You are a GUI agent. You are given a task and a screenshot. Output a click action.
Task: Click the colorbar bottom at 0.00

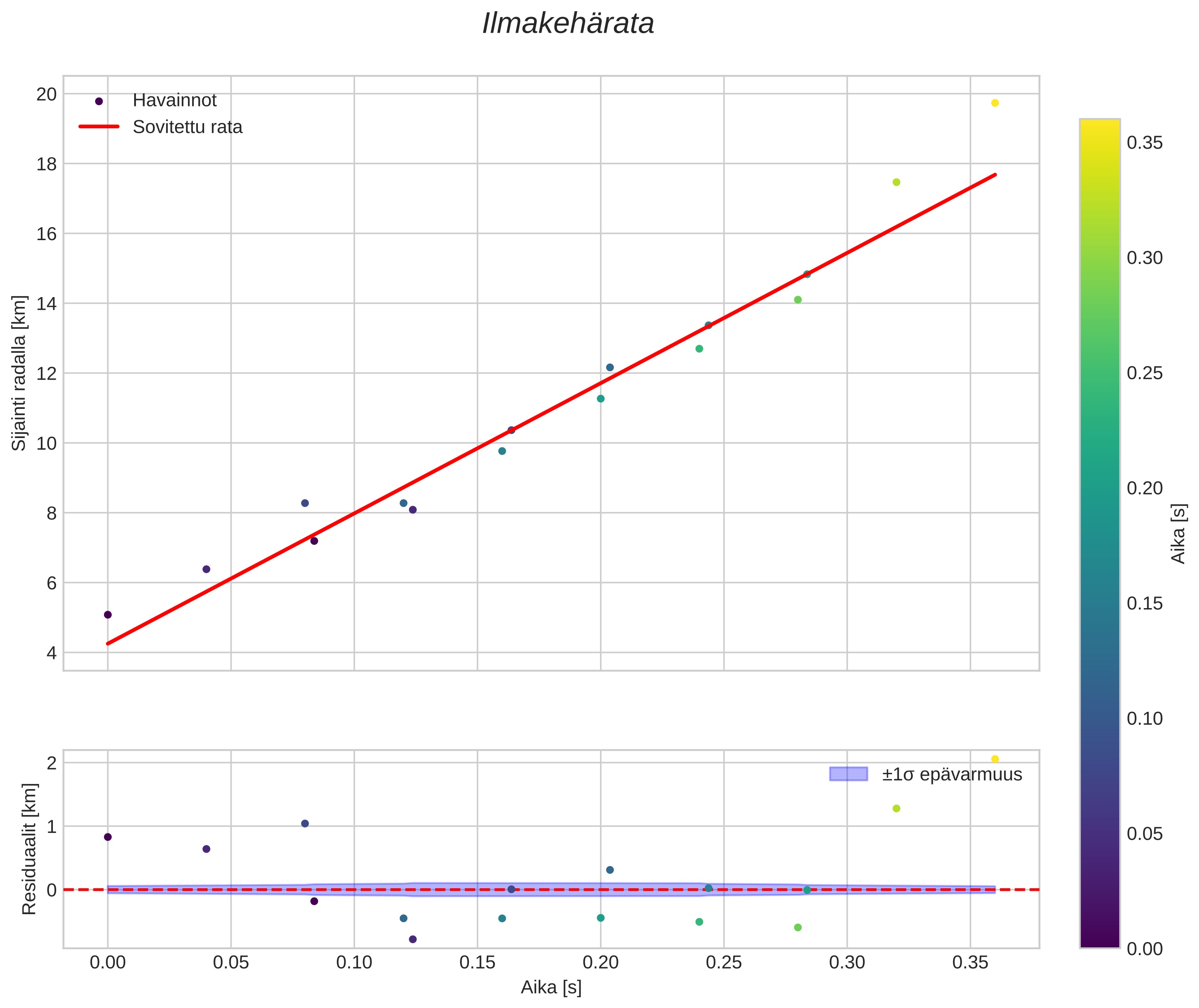[1100, 946]
